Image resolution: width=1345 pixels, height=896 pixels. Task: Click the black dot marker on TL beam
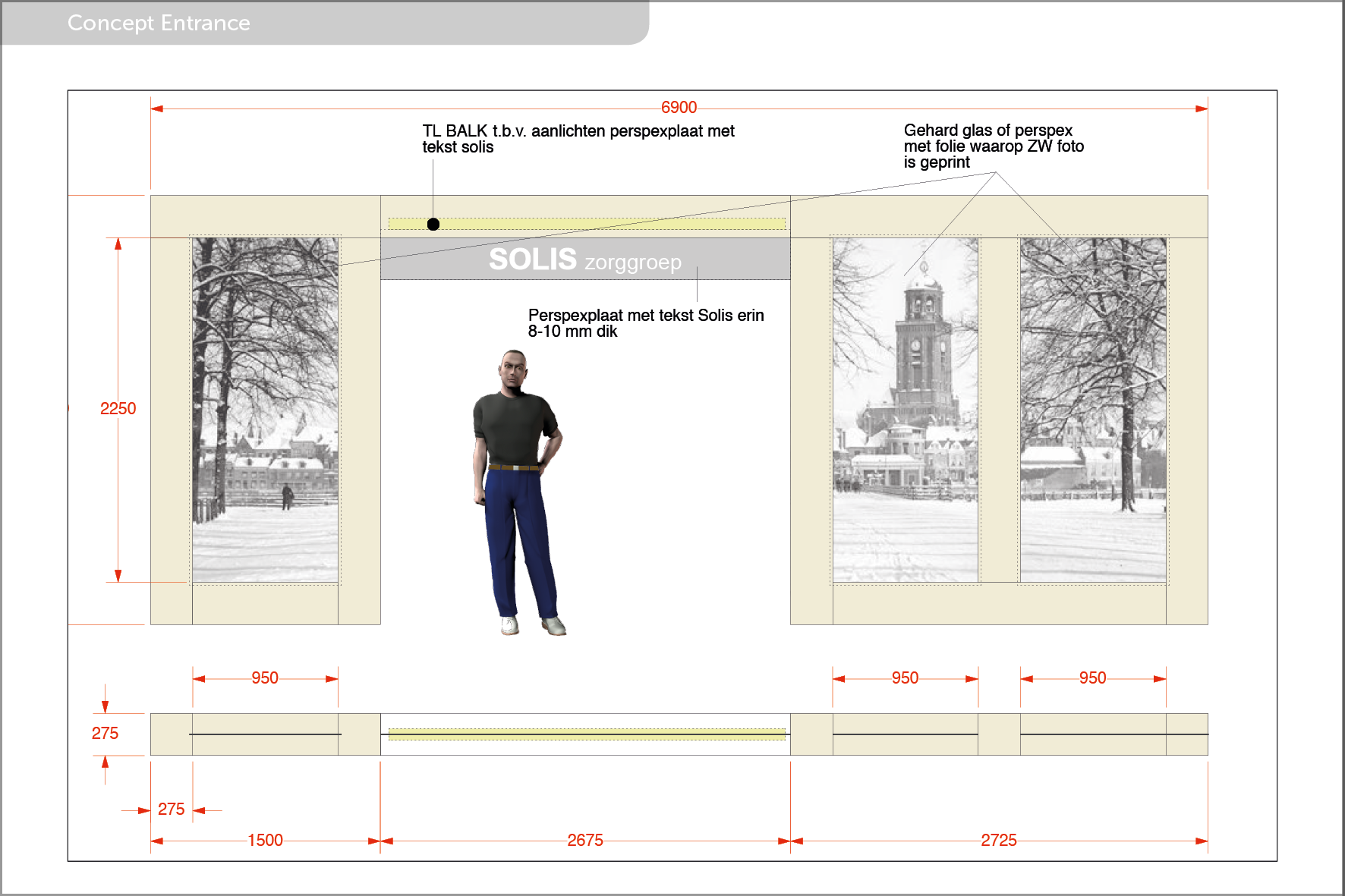pos(433,224)
